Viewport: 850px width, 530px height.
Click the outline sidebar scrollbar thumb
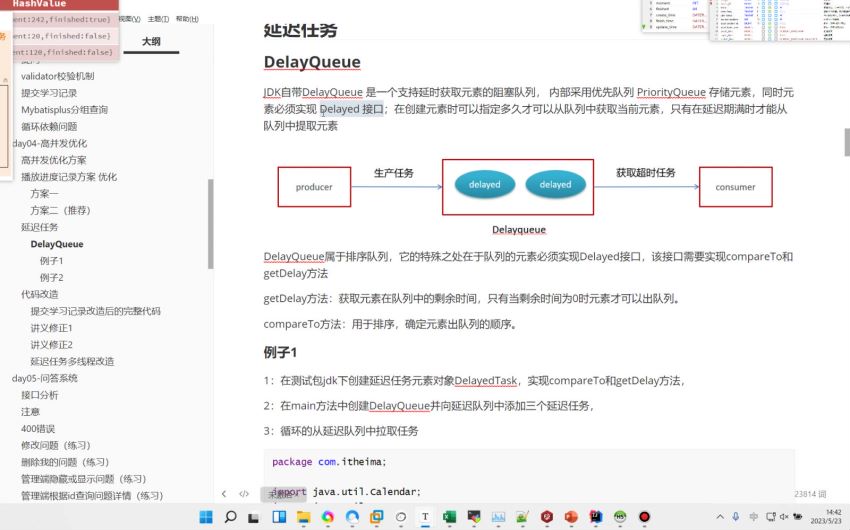tap(210, 224)
